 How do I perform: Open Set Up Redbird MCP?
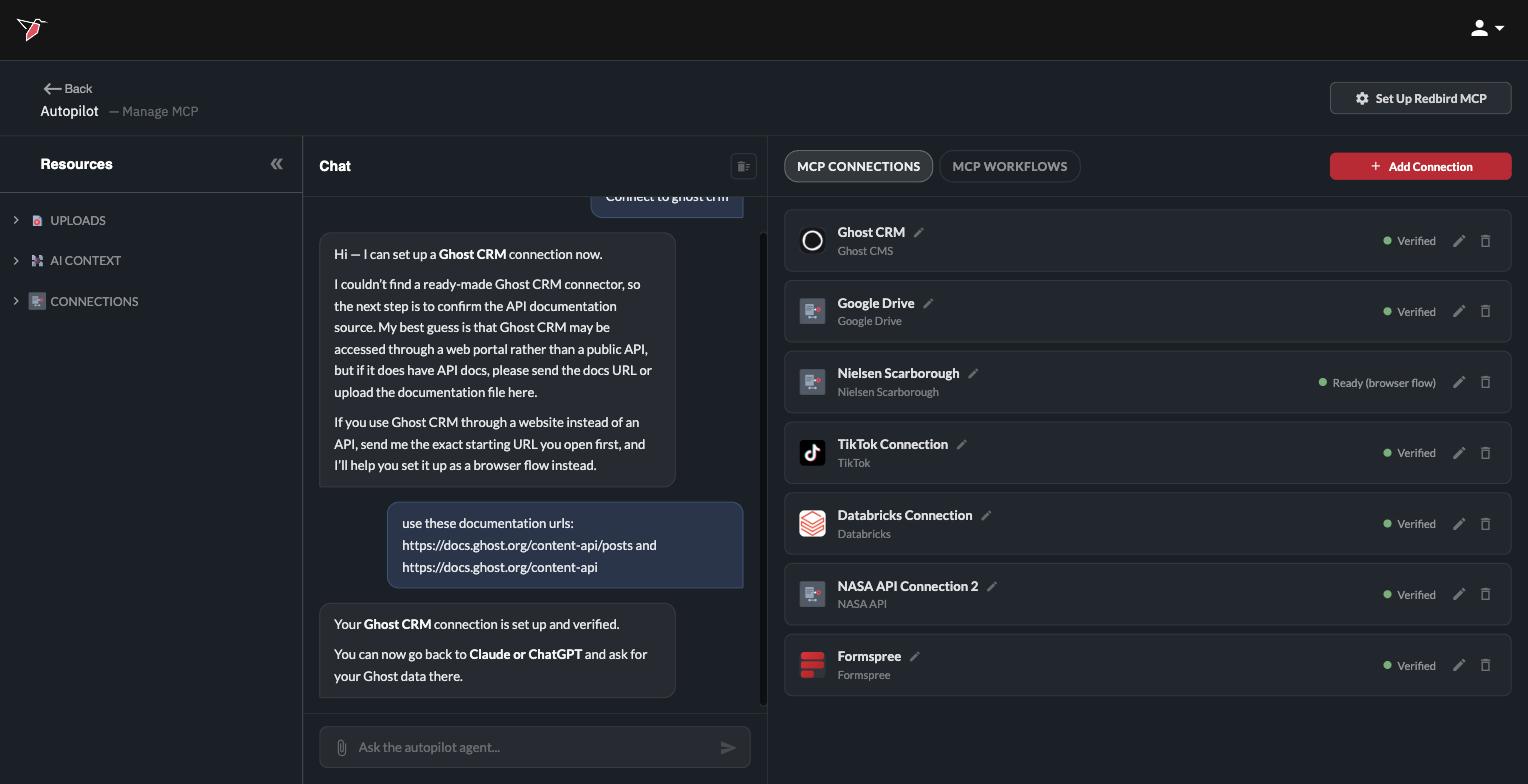pos(1420,98)
